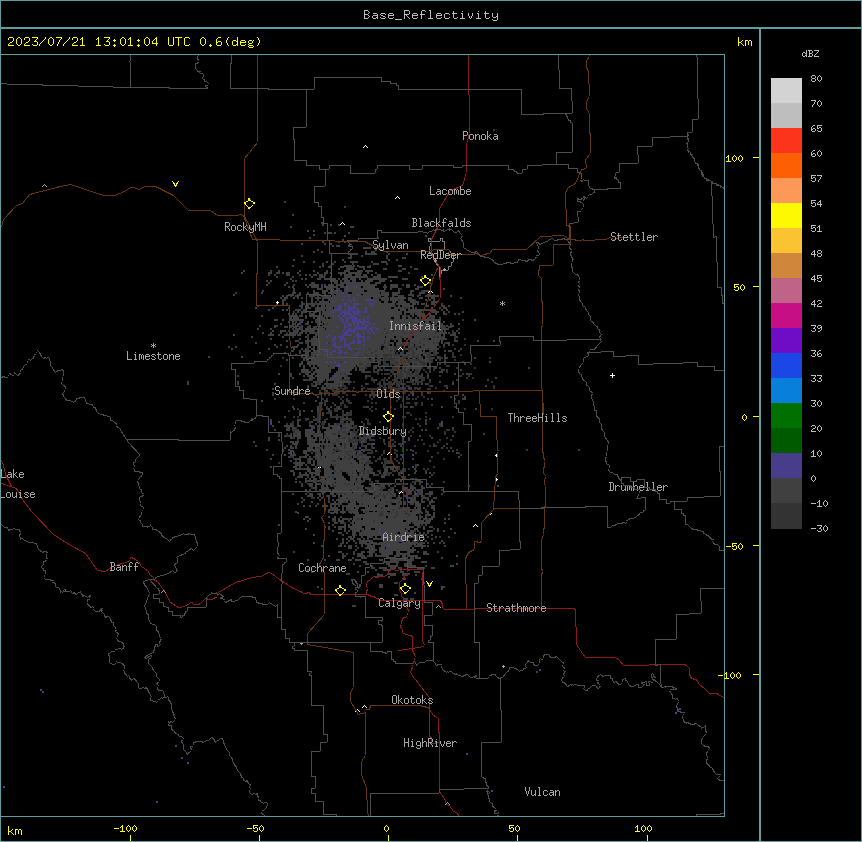Screen dimensions: 862x842
Task: Click the yellow V marker east of Calgary
Action: (x=429, y=584)
